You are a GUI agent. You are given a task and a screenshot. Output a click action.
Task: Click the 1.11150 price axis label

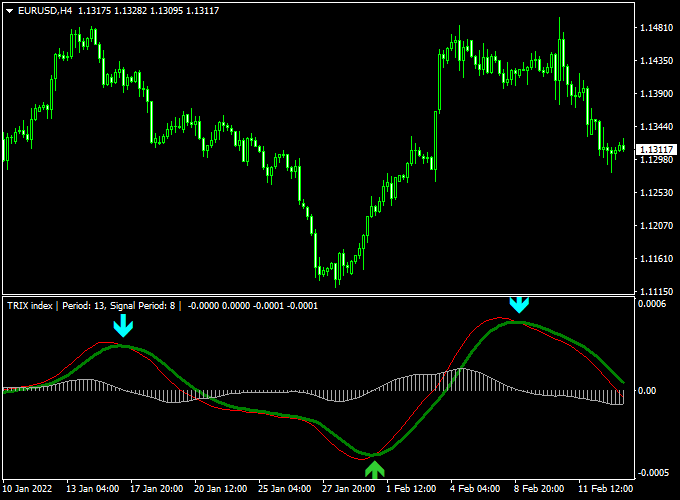657,291
